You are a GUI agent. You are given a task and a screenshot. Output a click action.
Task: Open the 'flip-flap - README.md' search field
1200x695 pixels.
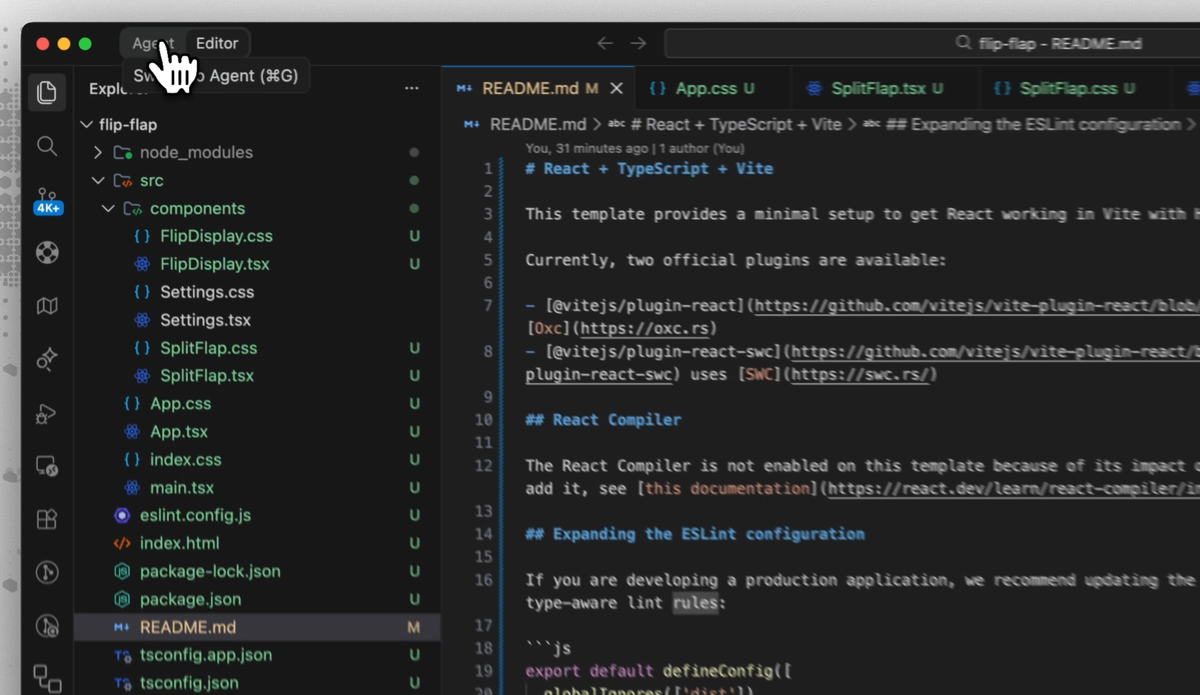[x=932, y=43]
